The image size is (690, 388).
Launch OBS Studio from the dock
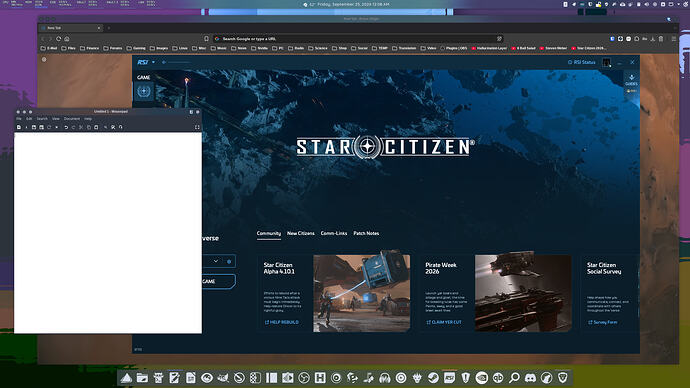coord(304,377)
